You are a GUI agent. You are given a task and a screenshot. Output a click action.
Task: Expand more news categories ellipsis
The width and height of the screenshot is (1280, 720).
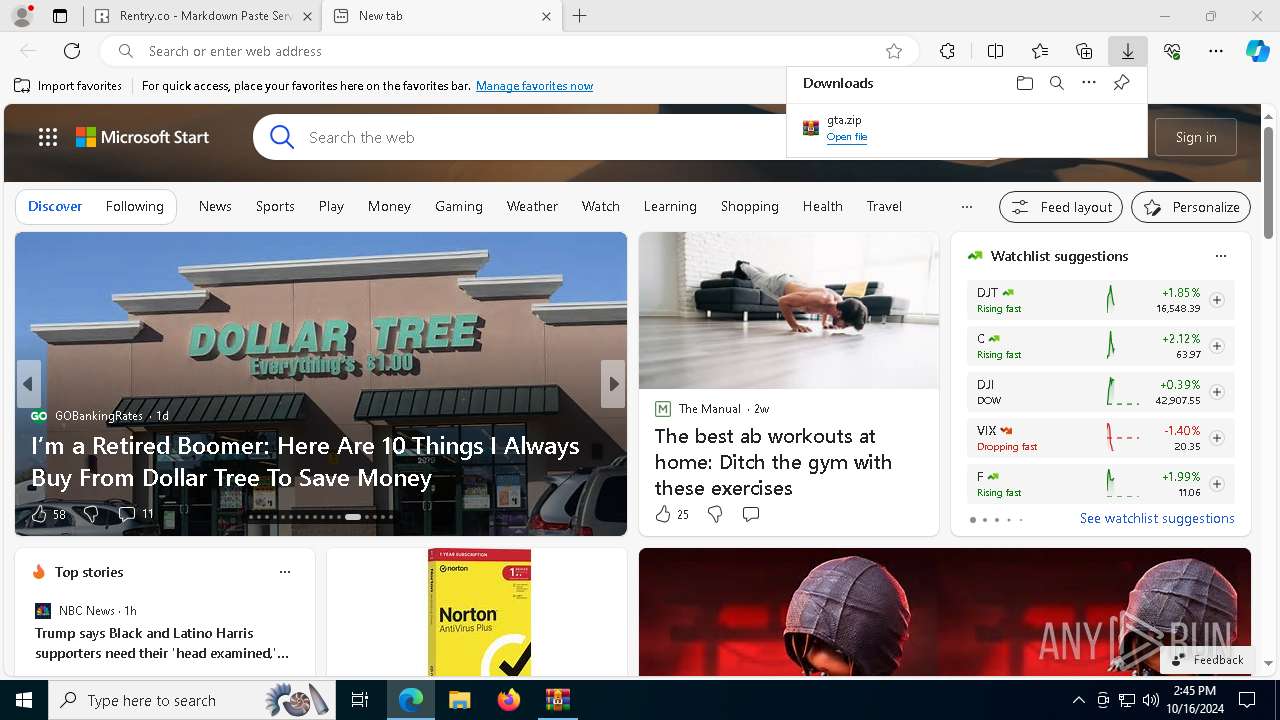point(966,207)
